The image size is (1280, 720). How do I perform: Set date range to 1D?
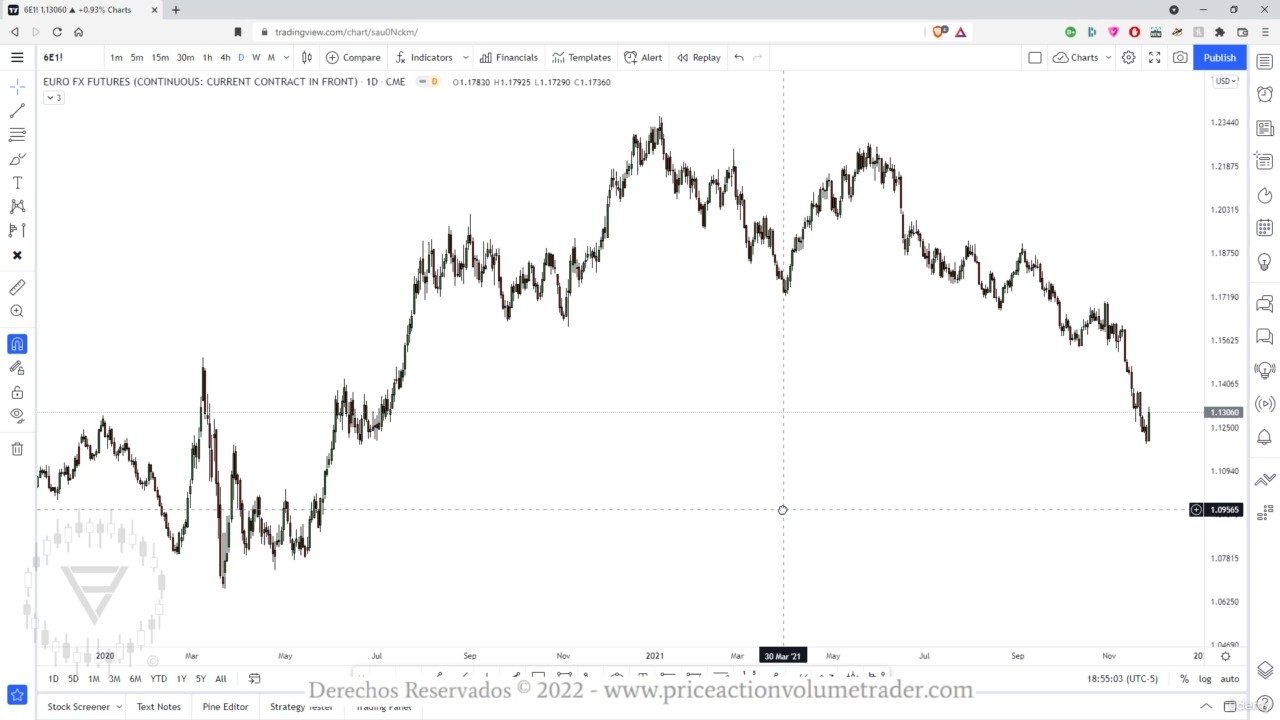[53, 679]
